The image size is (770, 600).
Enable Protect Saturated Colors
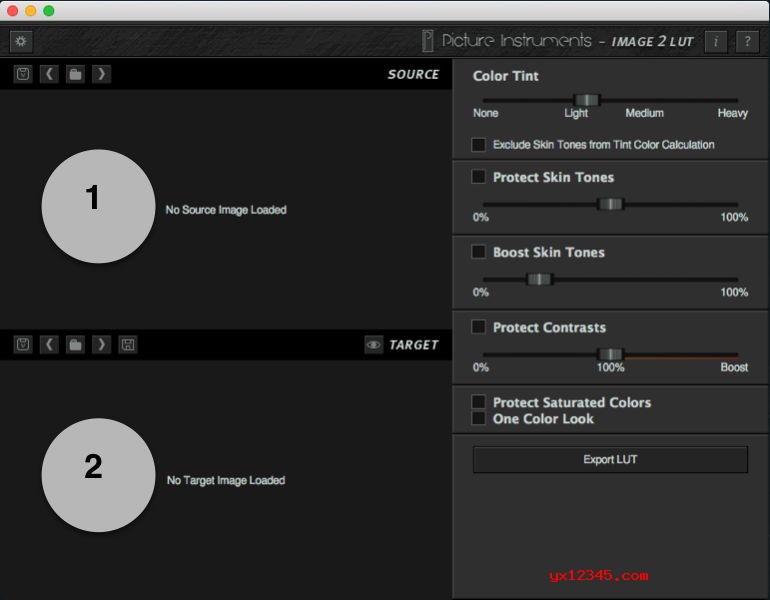pyautogui.click(x=478, y=402)
